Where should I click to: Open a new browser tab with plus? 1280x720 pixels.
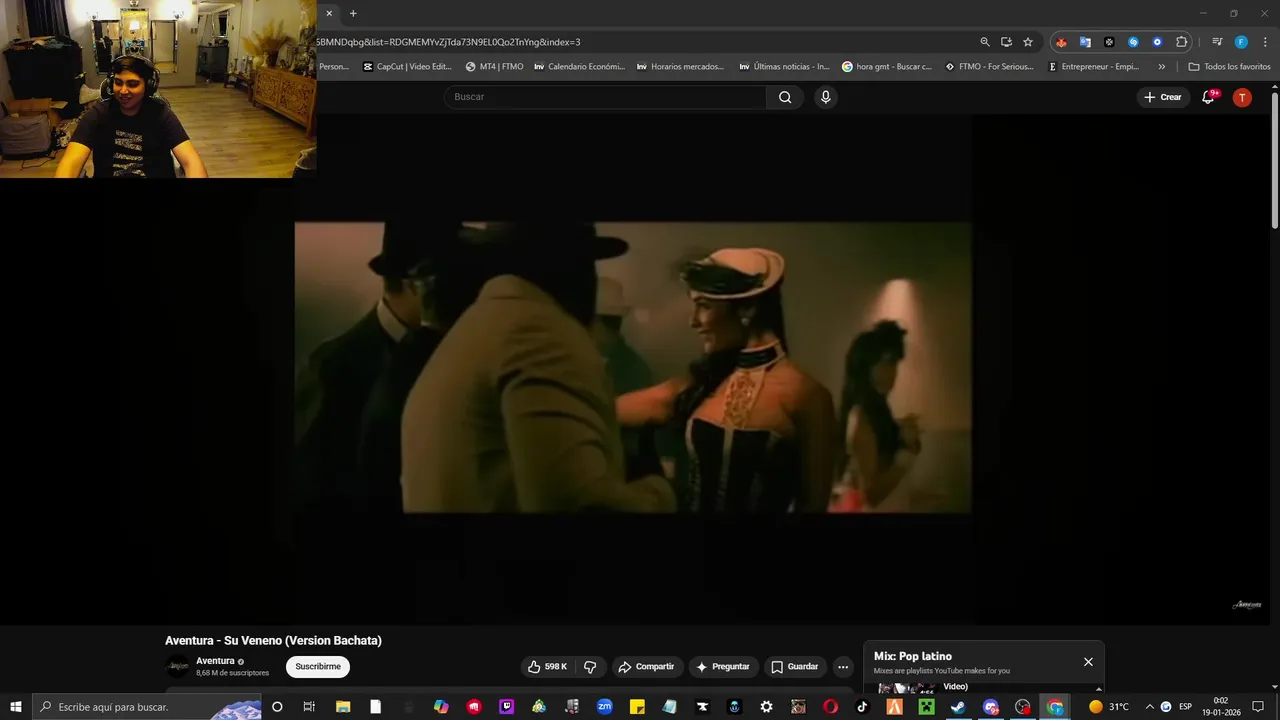click(353, 13)
